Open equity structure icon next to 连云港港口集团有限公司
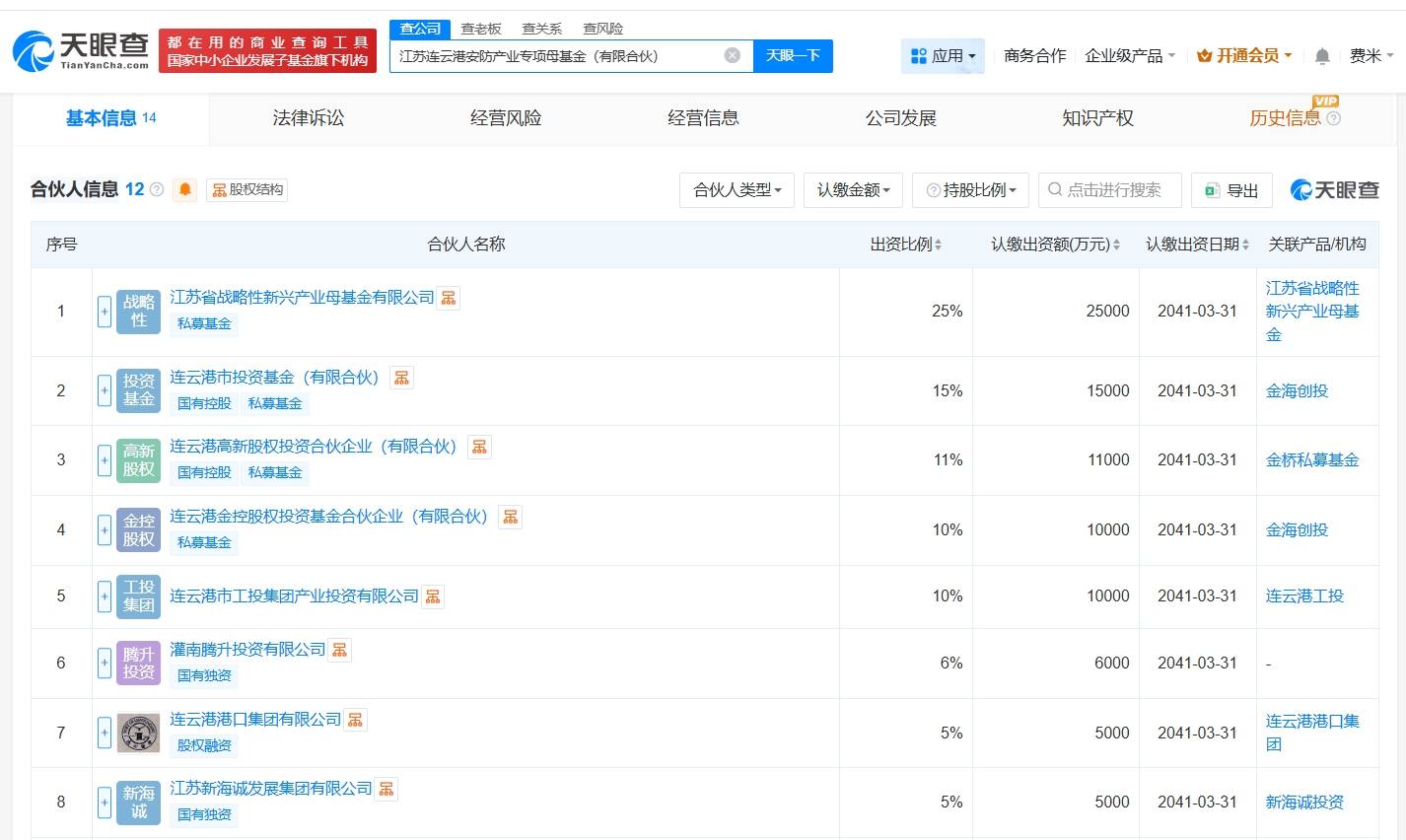This screenshot has width=1406, height=840. tap(356, 720)
